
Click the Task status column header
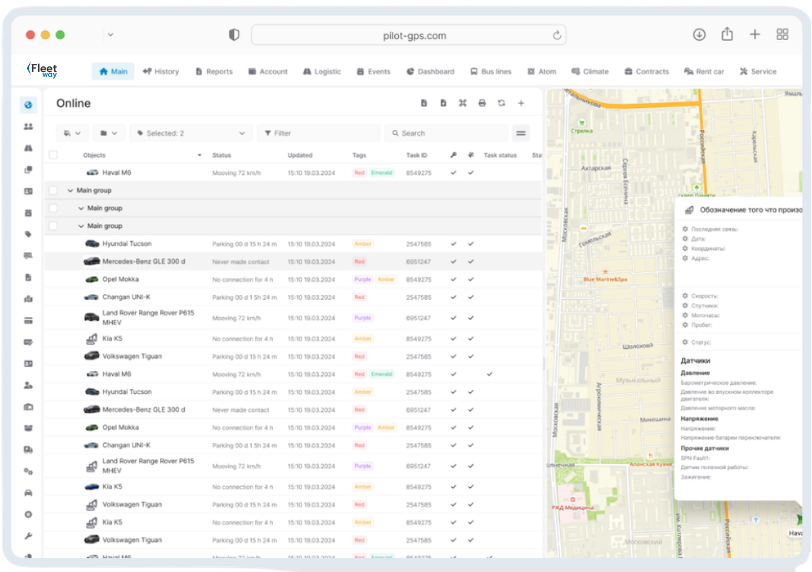point(500,155)
